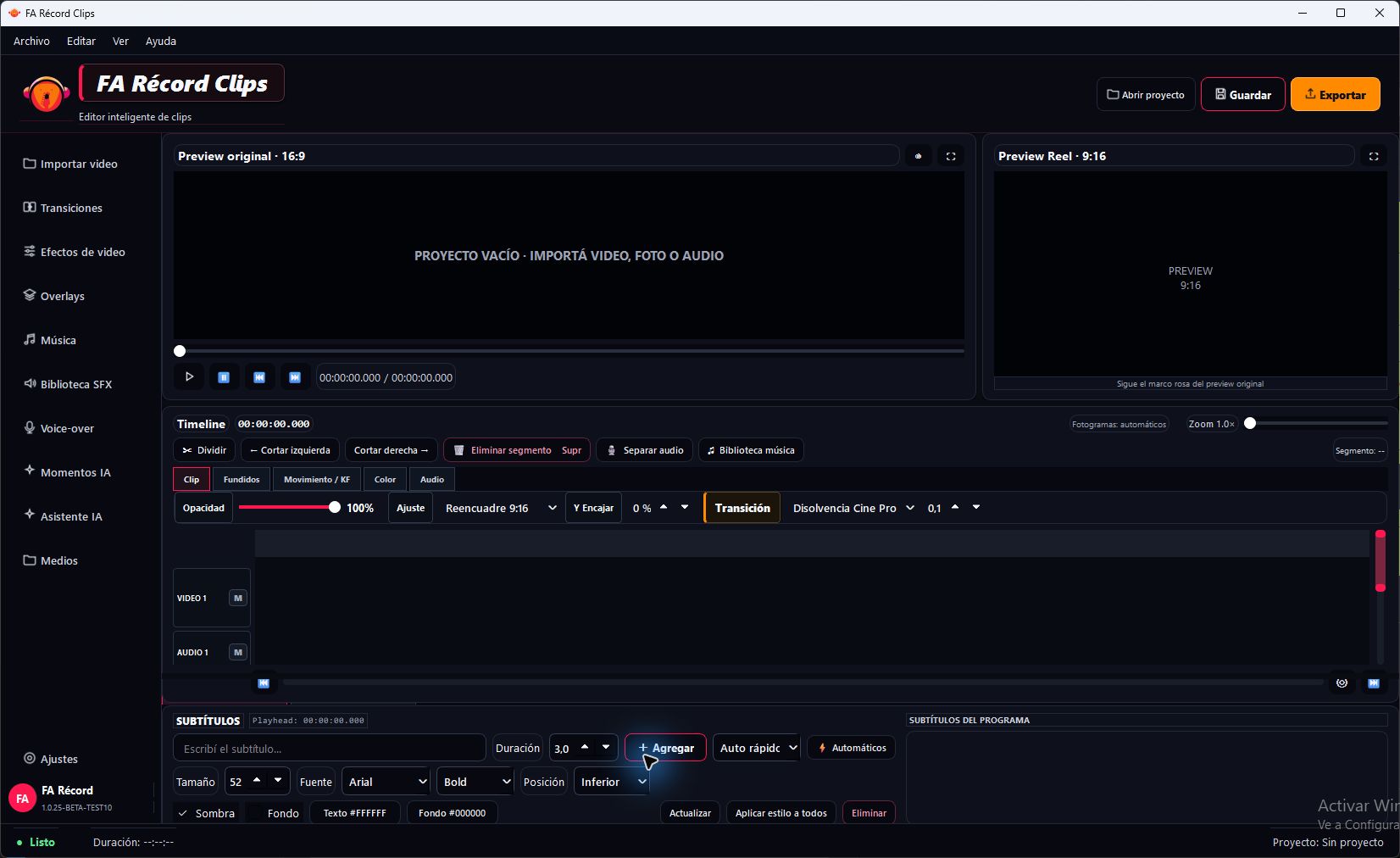Open the Arial font dropdown
Viewport: 1400px width, 858px height.
coord(387,782)
